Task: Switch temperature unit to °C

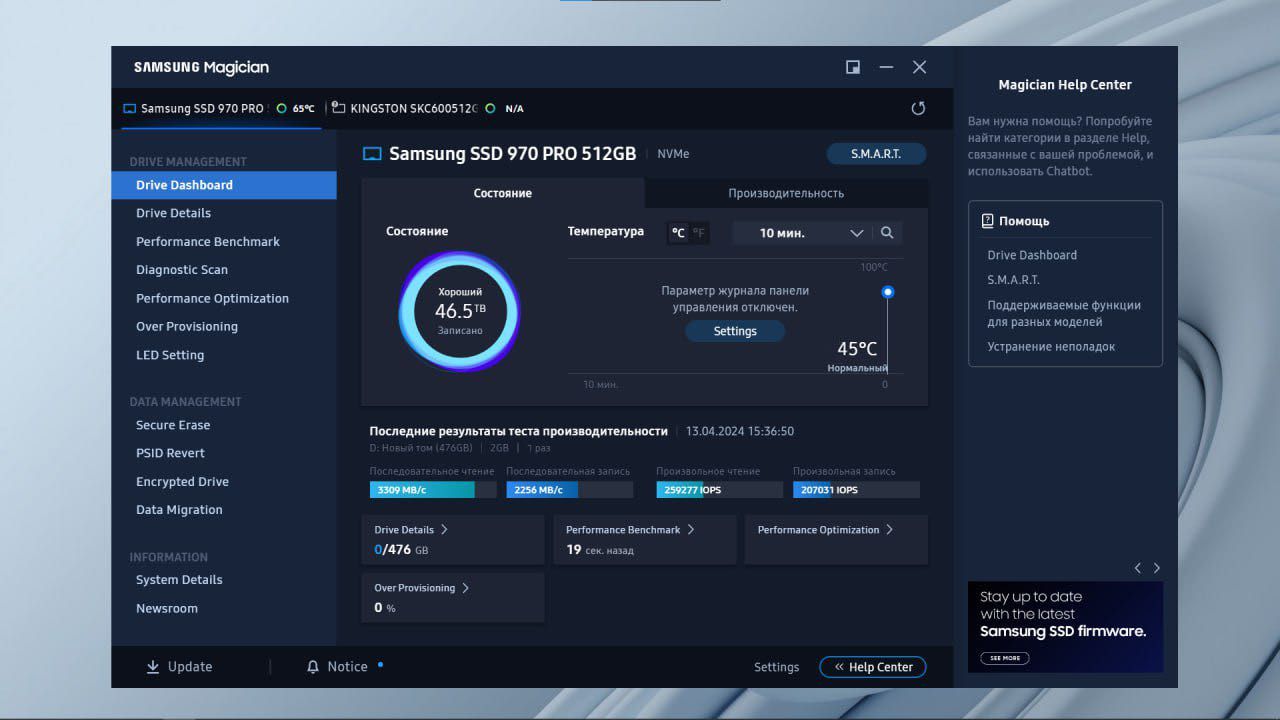Action: tap(678, 233)
